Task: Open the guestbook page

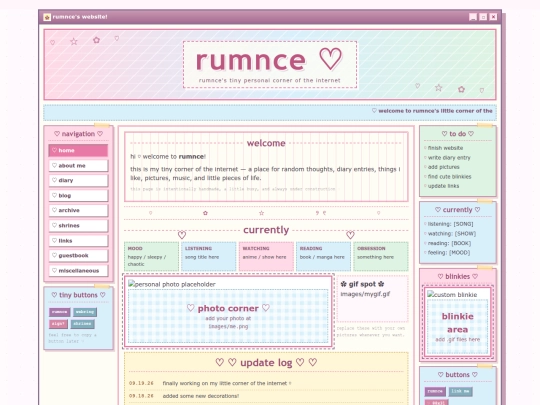Action: (78, 256)
